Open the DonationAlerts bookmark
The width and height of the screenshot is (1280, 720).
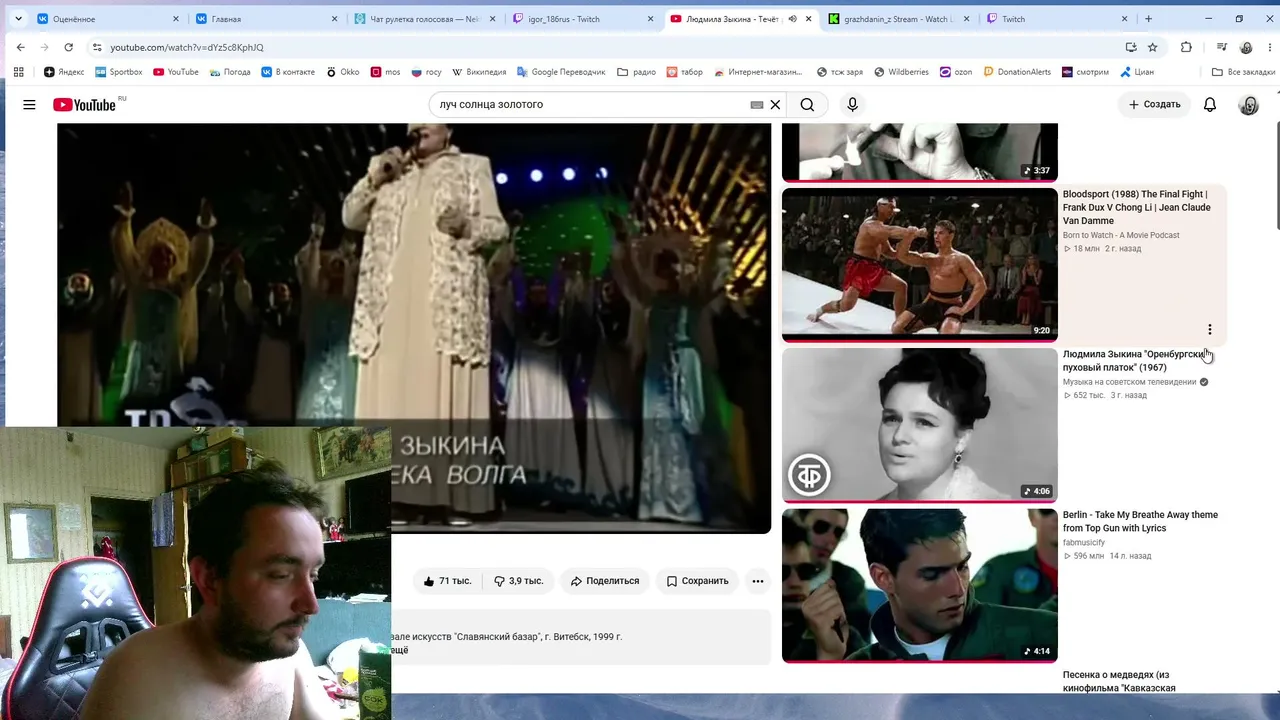coord(1017,72)
